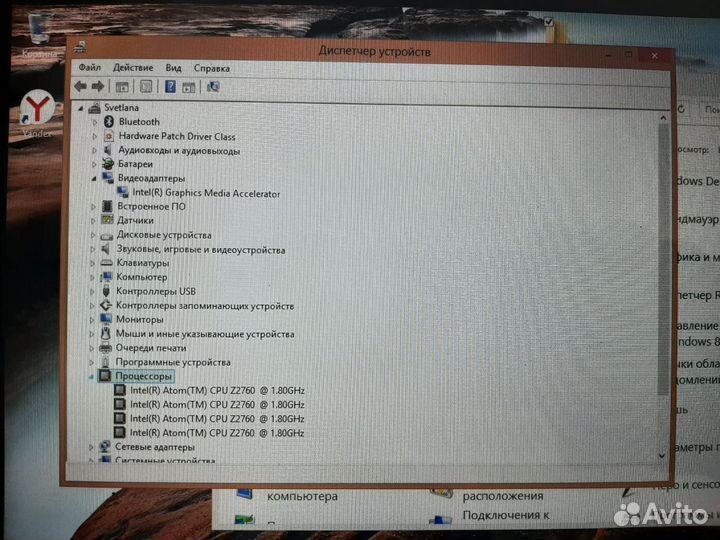The height and width of the screenshot is (540, 720).
Task: Open the Файл menu
Action: coord(90,68)
